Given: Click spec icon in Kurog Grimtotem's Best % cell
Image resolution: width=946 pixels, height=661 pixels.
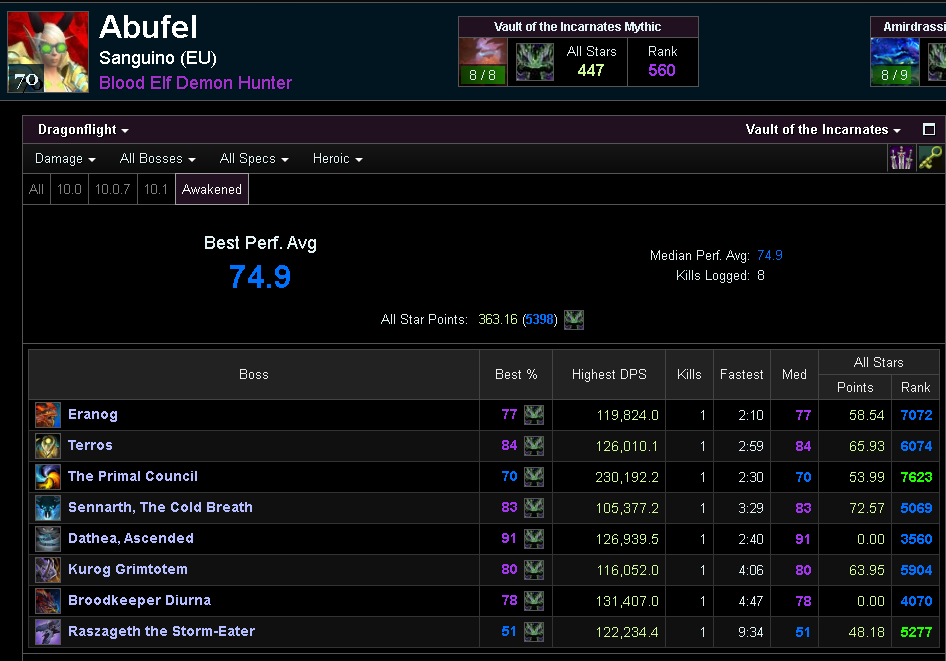Looking at the screenshot, I should 534,570.
